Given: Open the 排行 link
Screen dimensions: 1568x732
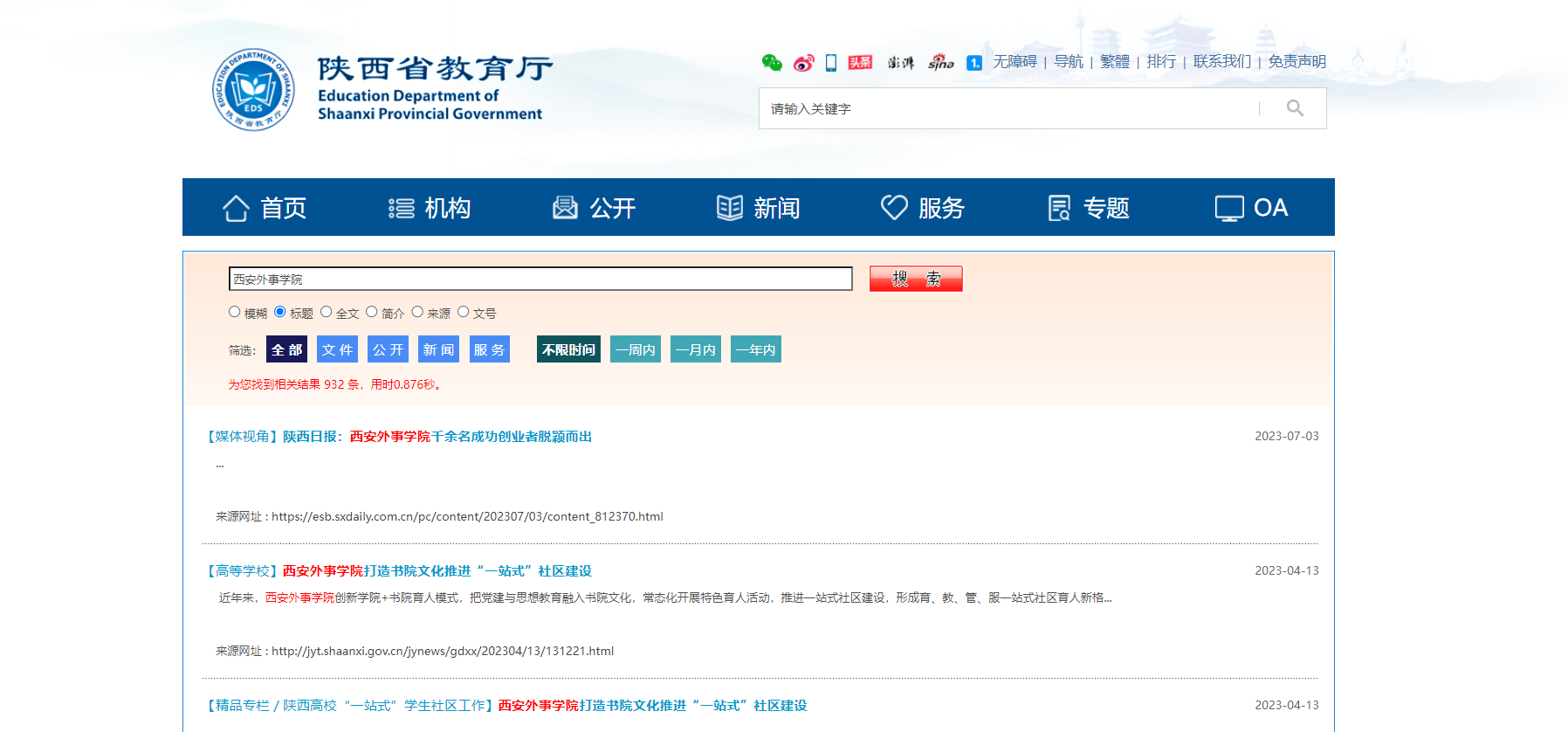Looking at the screenshot, I should [1161, 61].
